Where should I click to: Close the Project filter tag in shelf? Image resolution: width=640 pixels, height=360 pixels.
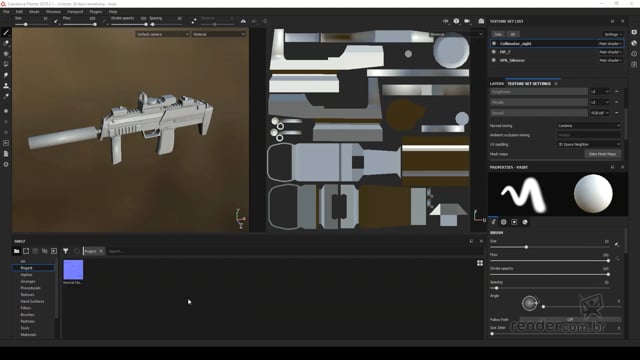[x=101, y=251]
